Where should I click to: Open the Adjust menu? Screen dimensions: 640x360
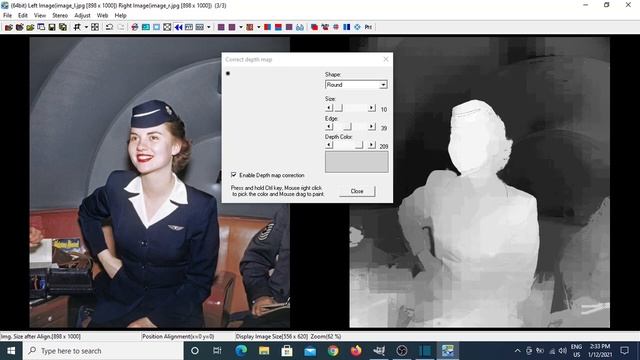(x=82, y=16)
